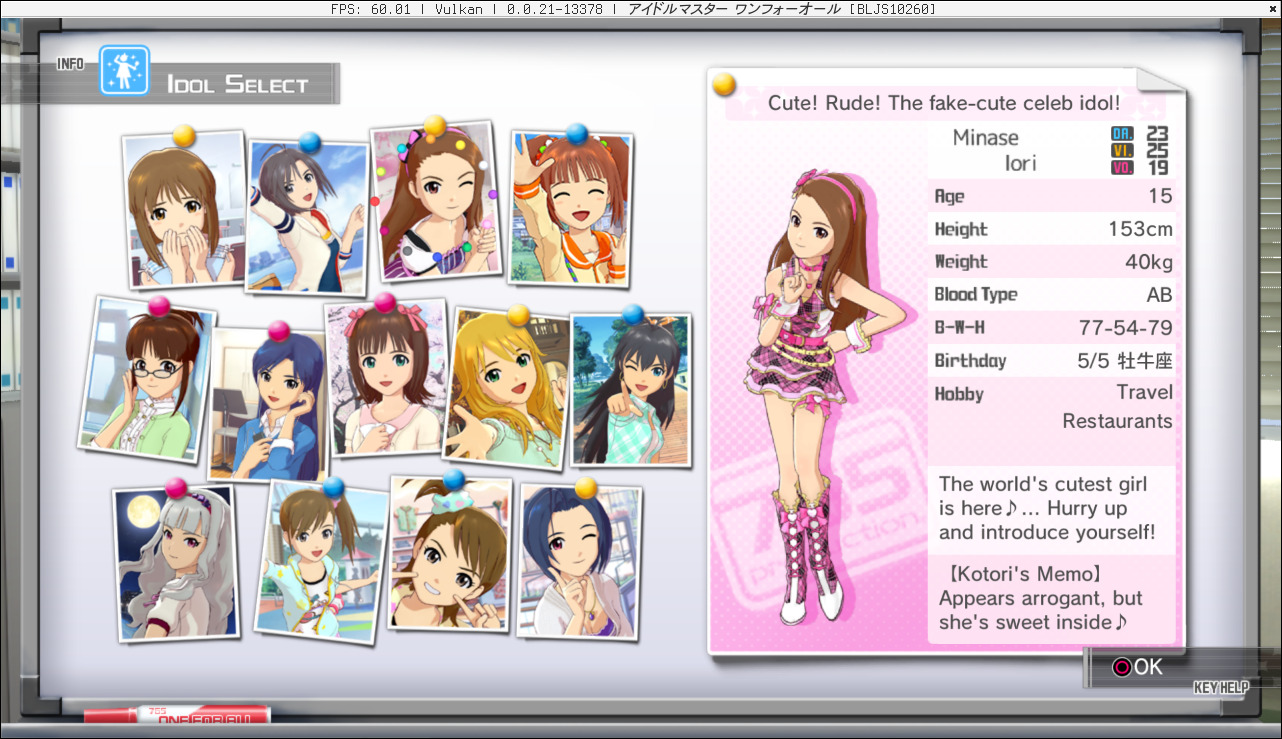Click the hobby entry 'Restaurants'
This screenshot has height=739, width=1282.
(1117, 421)
